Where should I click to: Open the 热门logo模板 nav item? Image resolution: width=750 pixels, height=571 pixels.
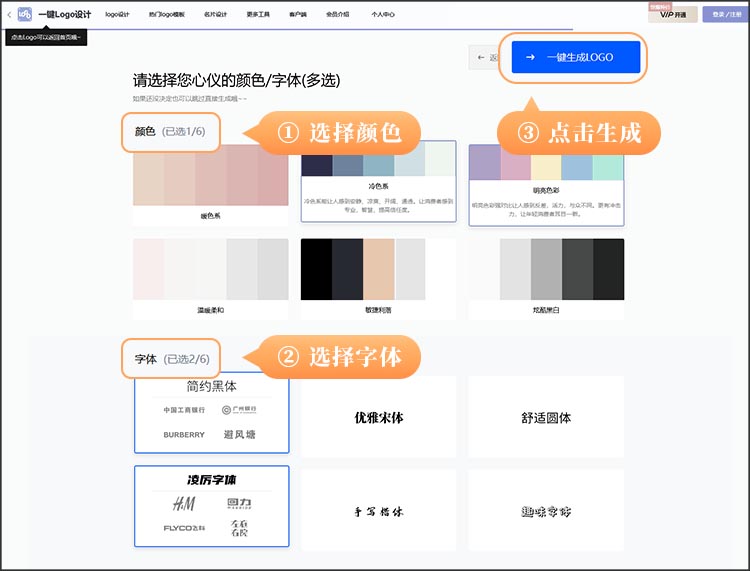[x=167, y=14]
